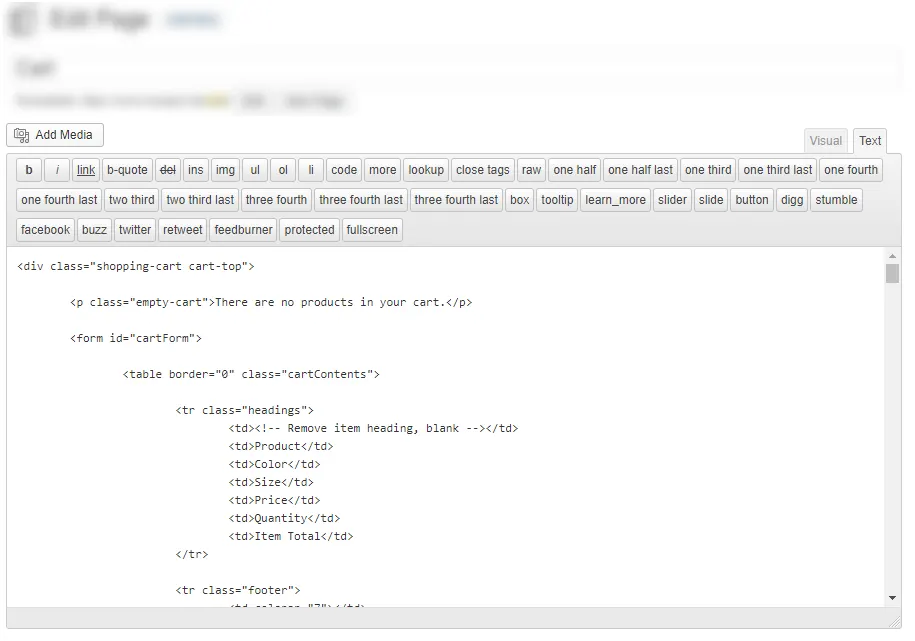Click the Add Media button
This screenshot has height=641, width=915.
(x=55, y=135)
